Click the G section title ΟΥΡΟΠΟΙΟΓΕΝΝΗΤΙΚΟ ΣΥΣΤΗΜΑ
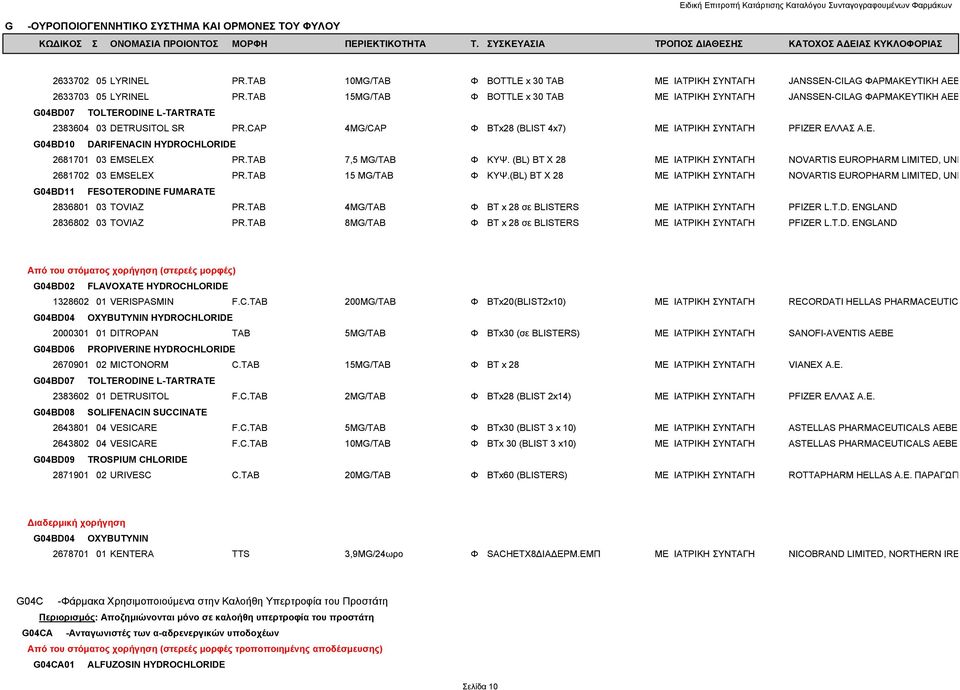Screen dimensions: 960x690 (x=173, y=26)
